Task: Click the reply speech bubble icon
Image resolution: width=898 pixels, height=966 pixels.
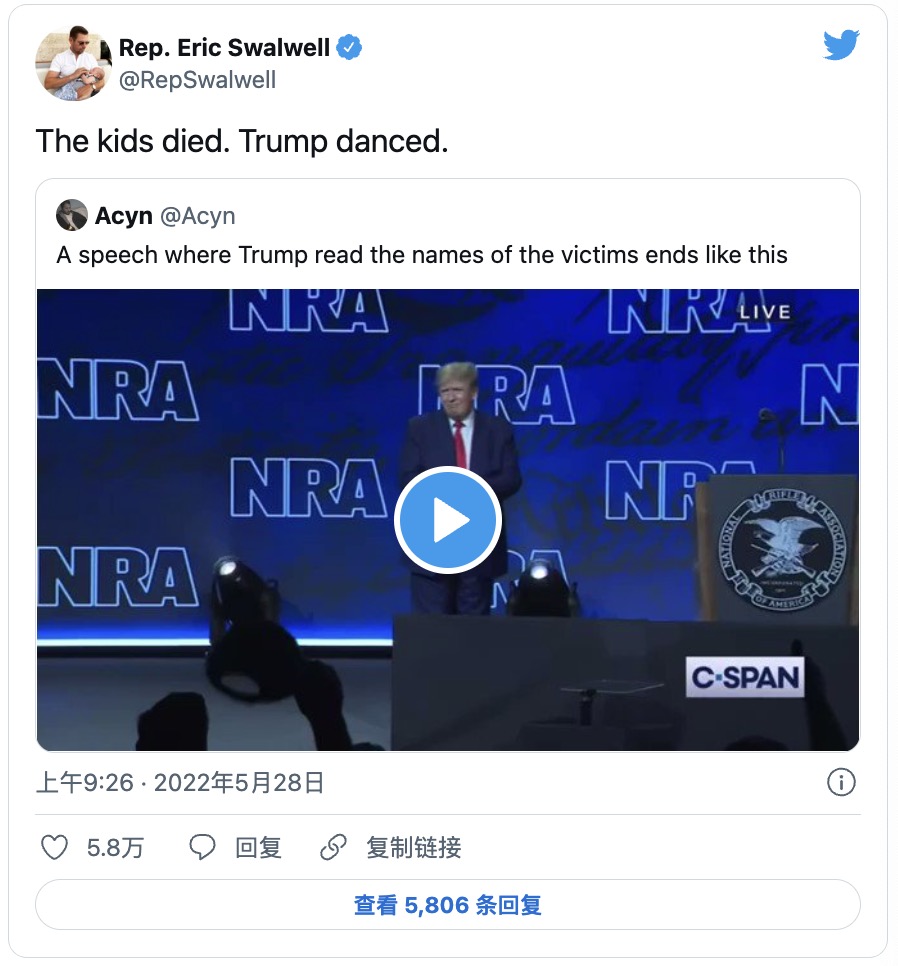Action: (x=203, y=848)
